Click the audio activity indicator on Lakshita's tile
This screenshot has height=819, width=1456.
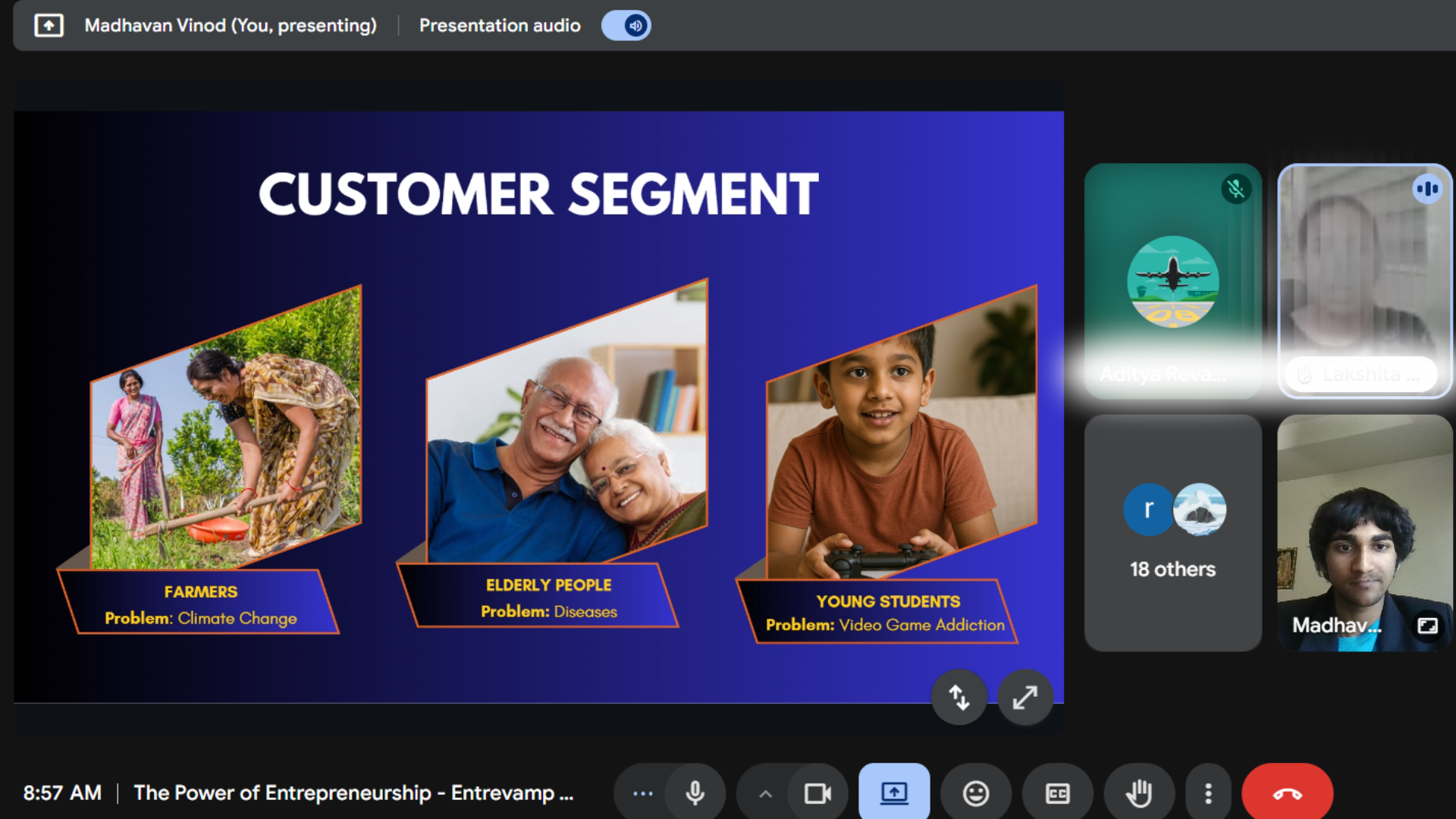1428,189
